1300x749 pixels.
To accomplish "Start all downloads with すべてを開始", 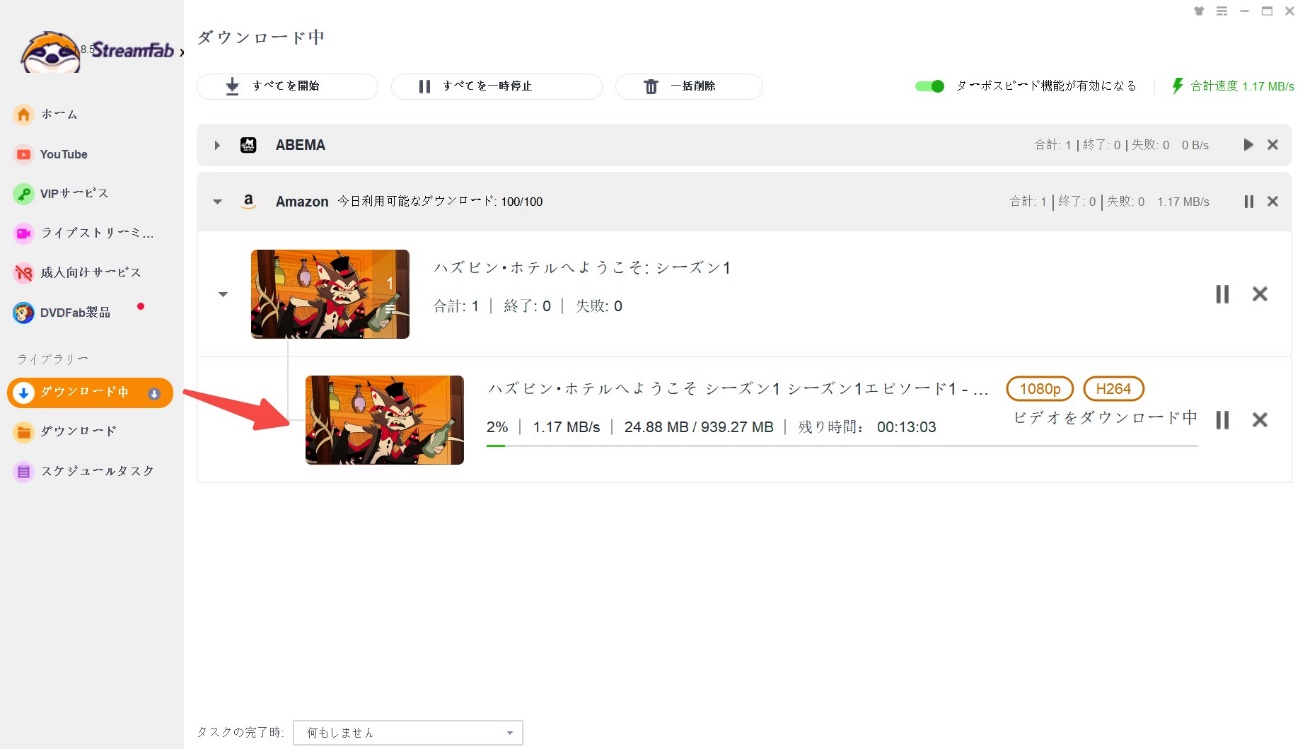I will tap(287, 87).
